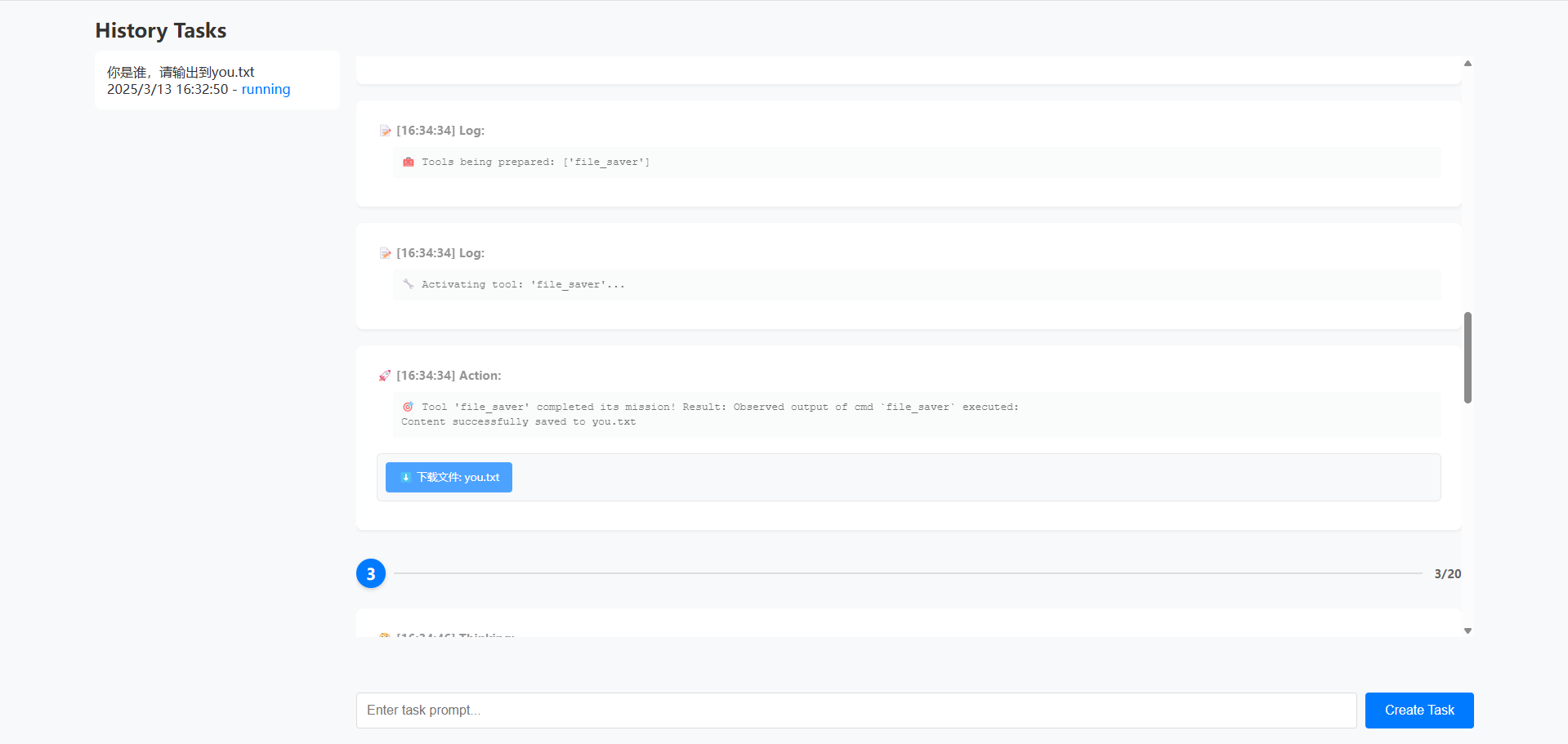Download the you.txt file
Image resolution: width=1568 pixels, height=744 pixels.
pos(449,478)
